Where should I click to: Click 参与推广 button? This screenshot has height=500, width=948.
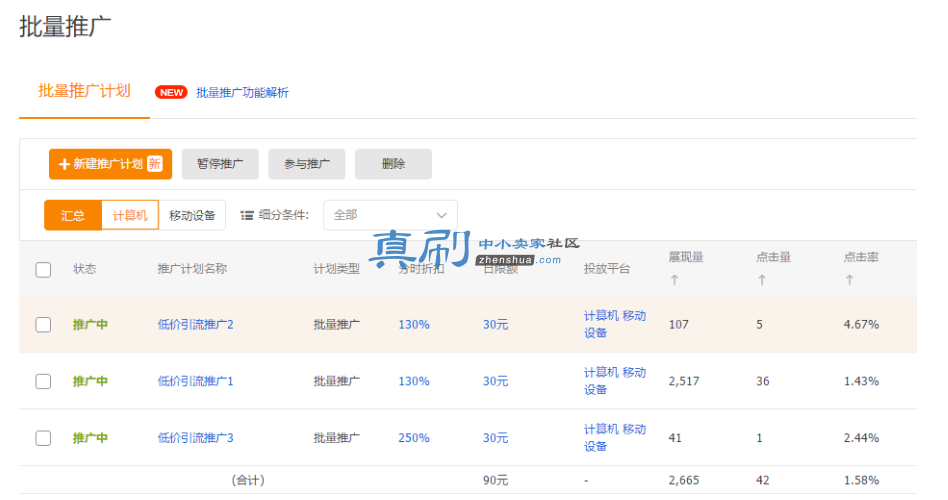coord(307,164)
